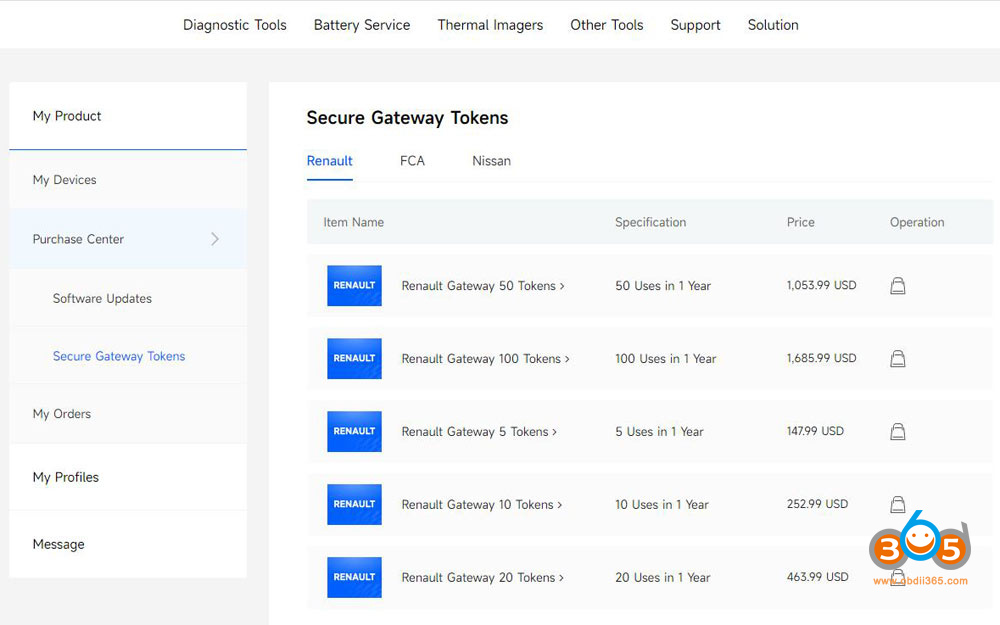Select Purchase Center in sidebar

point(128,239)
